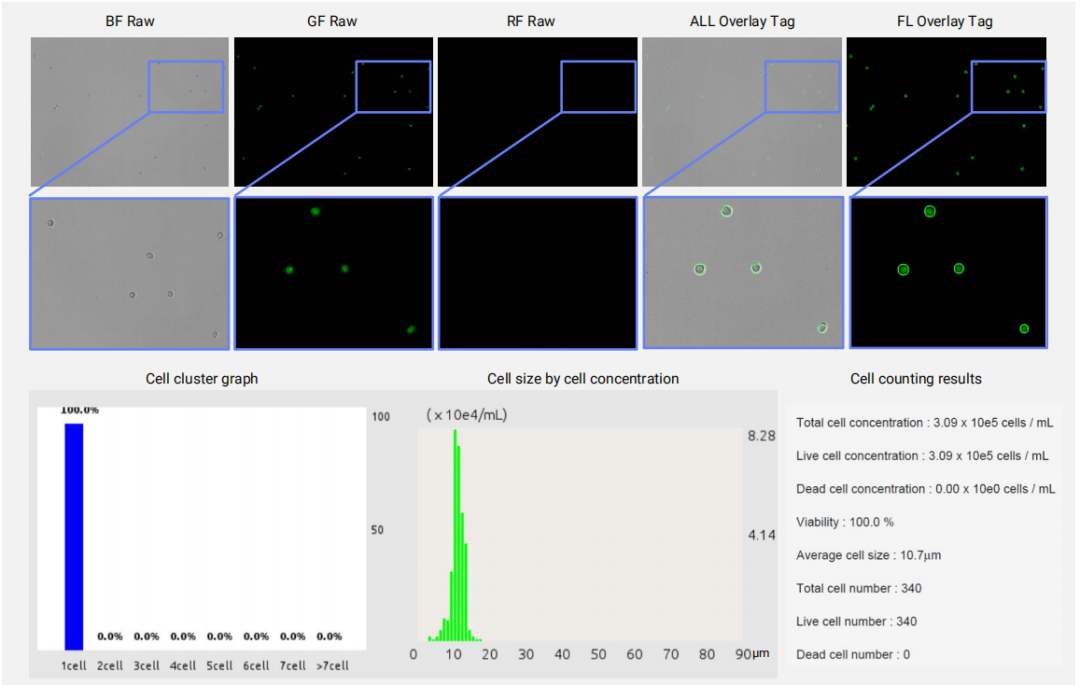Click the Cell counting results title

point(916,379)
